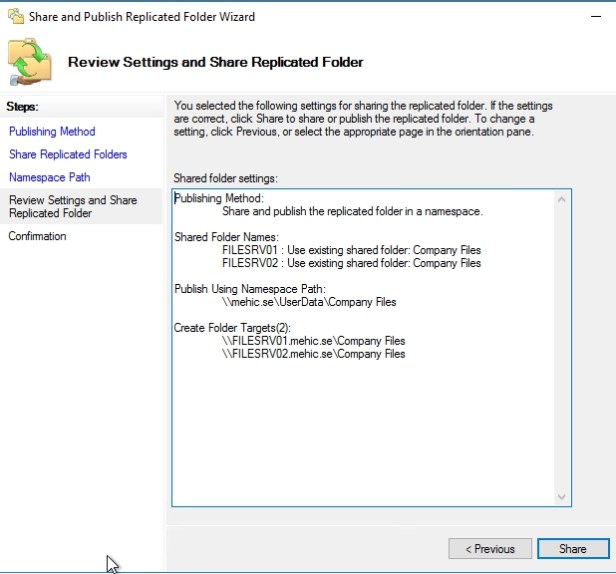This screenshot has height=574, width=616.
Task: Go to the Publishing Method step
Action: (52, 131)
